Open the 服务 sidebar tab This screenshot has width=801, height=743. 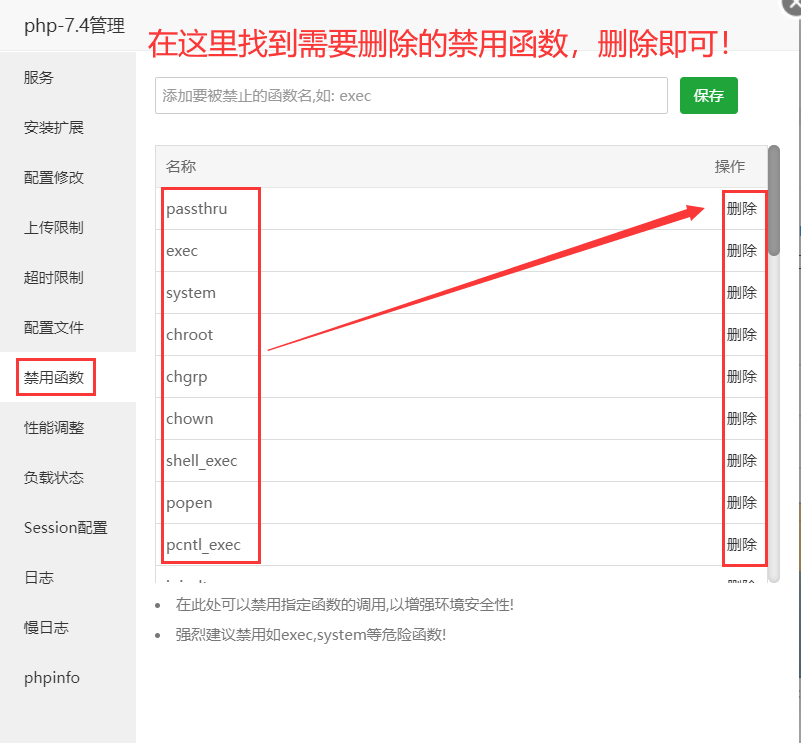click(39, 78)
